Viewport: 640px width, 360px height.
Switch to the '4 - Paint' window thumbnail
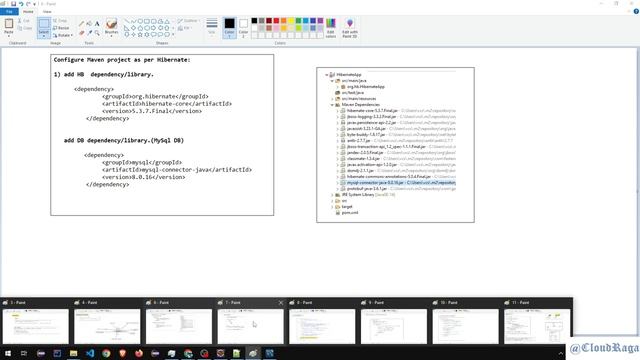(107, 322)
